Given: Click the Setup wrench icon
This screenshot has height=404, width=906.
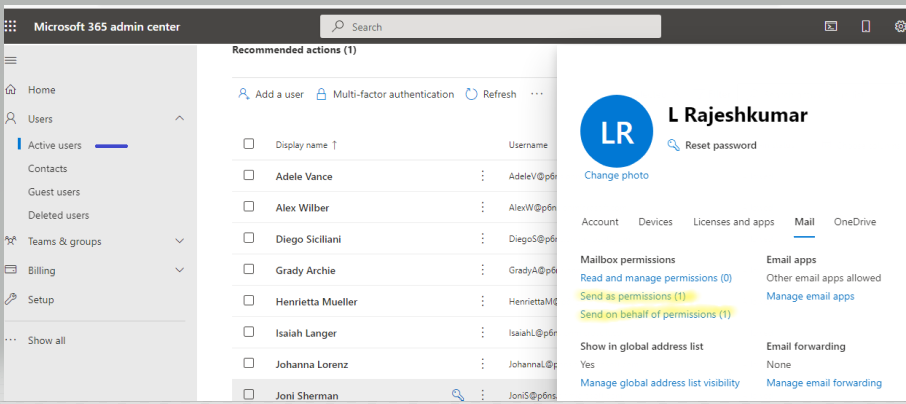Looking at the screenshot, I should 10,299.
